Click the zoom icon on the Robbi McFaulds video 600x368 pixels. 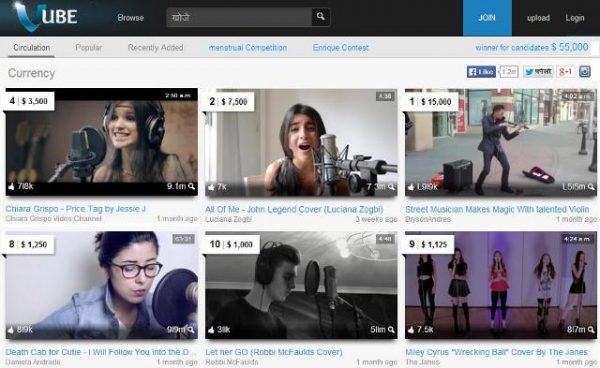(x=391, y=330)
